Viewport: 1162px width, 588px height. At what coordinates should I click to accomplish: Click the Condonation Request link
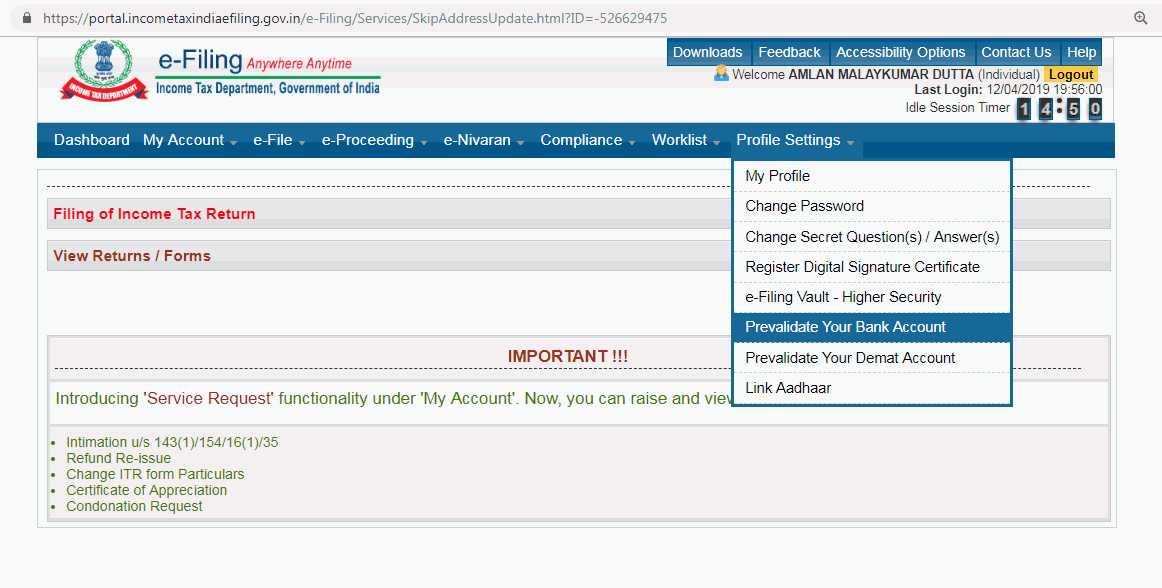tap(133, 506)
